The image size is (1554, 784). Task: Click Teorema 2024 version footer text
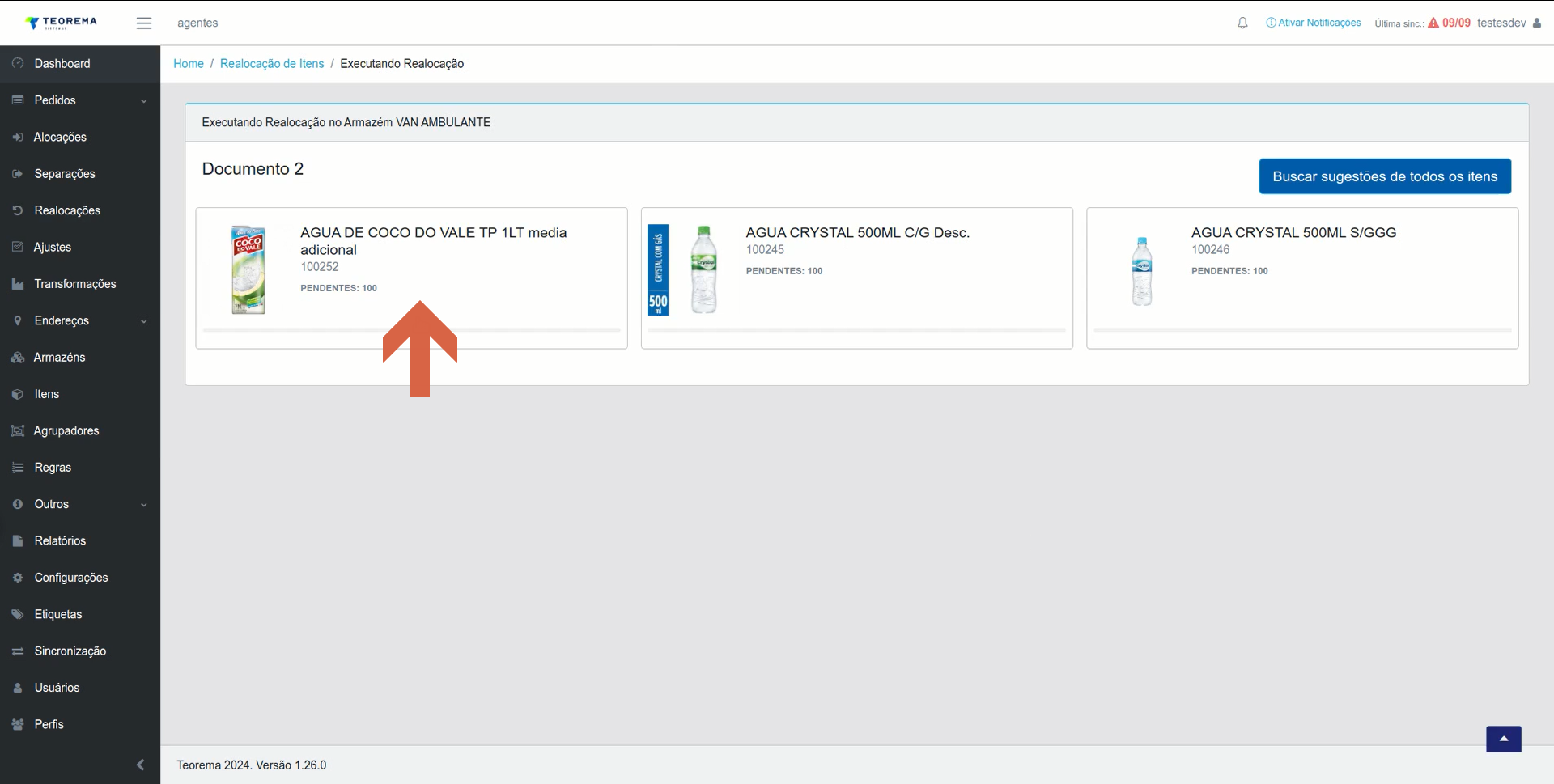tap(252, 765)
